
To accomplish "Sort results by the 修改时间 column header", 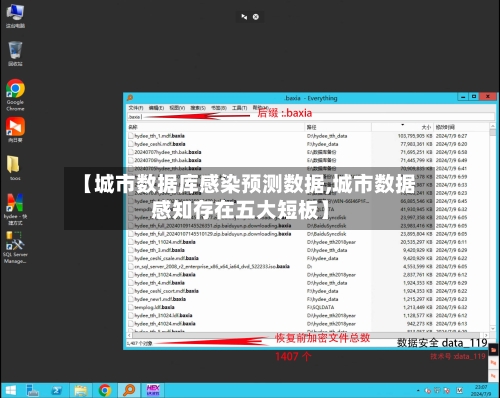I will (x=462, y=127).
